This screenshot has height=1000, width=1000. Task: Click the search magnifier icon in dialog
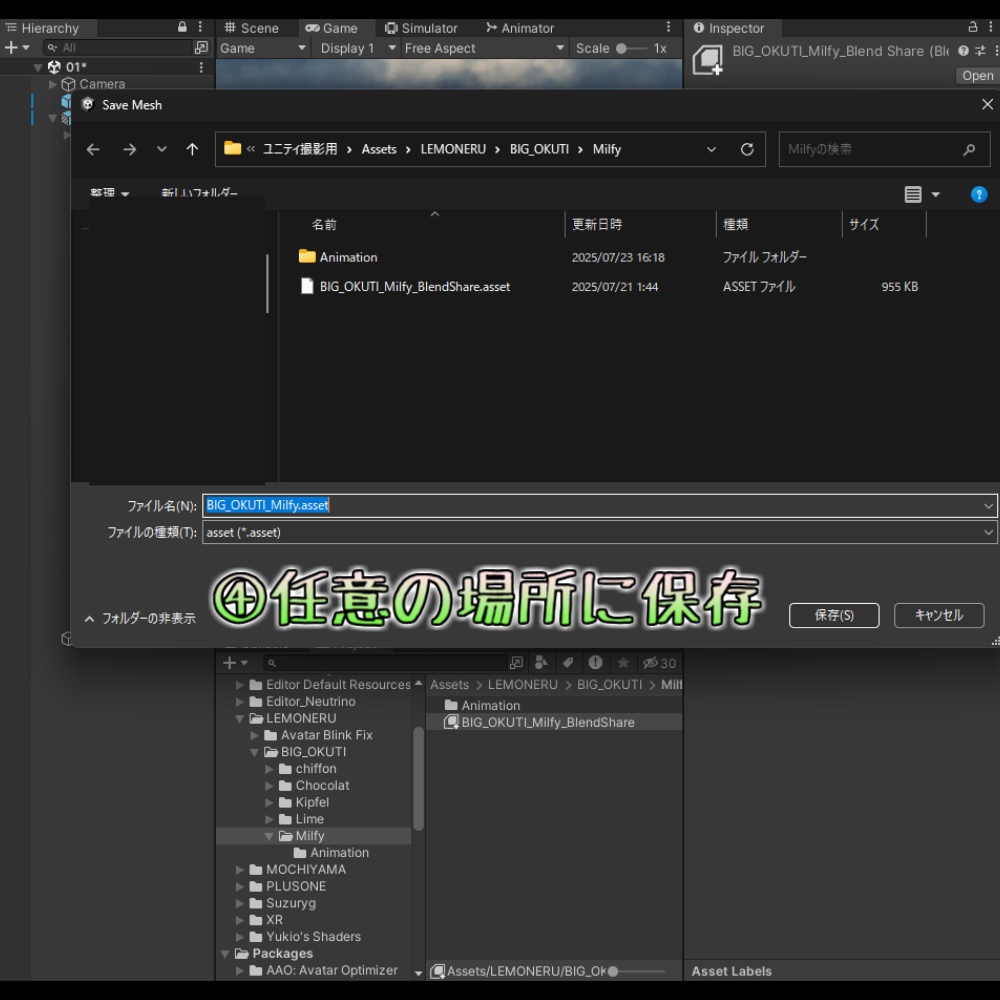(x=969, y=149)
